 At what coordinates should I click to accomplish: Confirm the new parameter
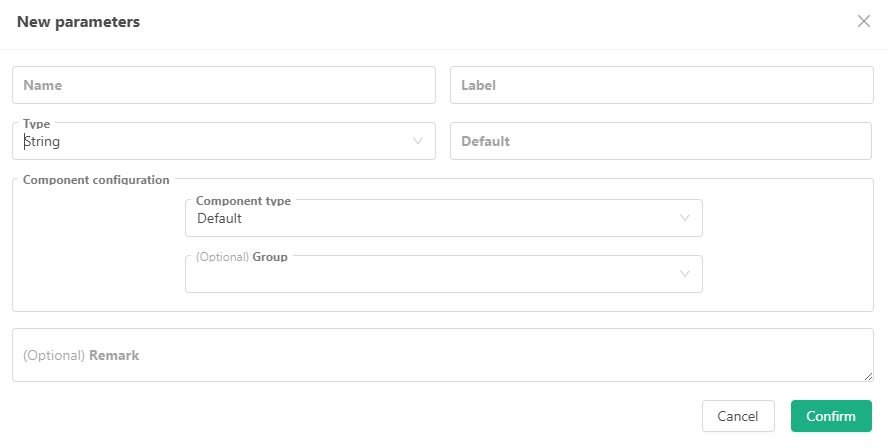pyautogui.click(x=831, y=416)
